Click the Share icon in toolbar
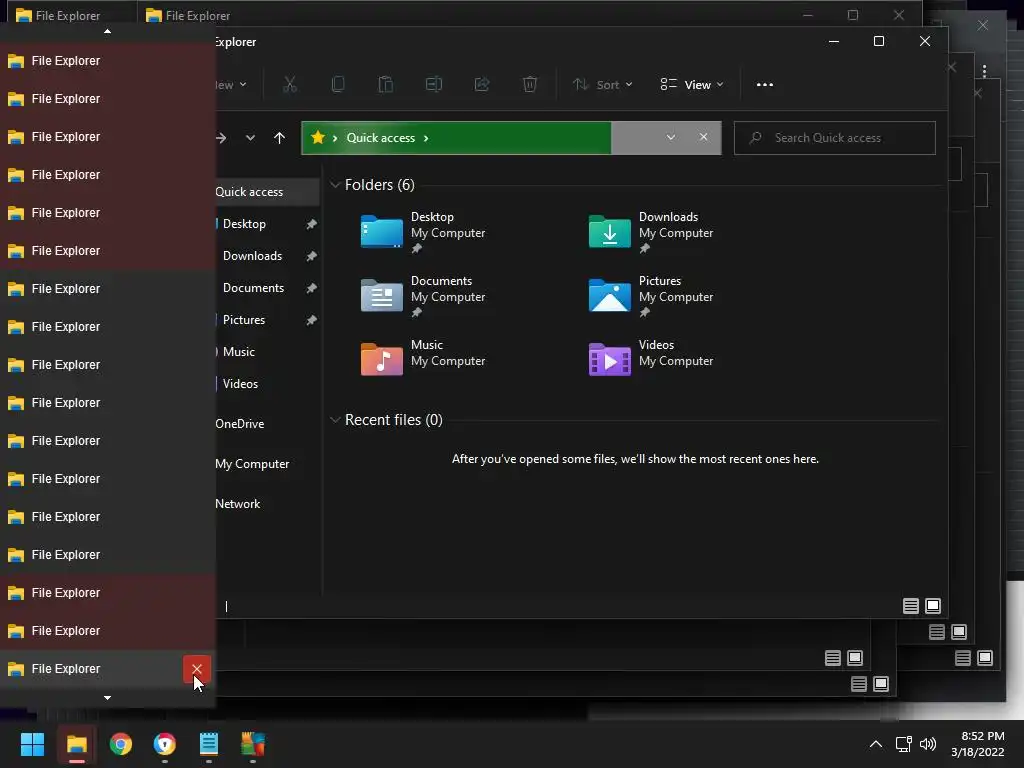The height and width of the screenshot is (768, 1024). pyautogui.click(x=482, y=84)
